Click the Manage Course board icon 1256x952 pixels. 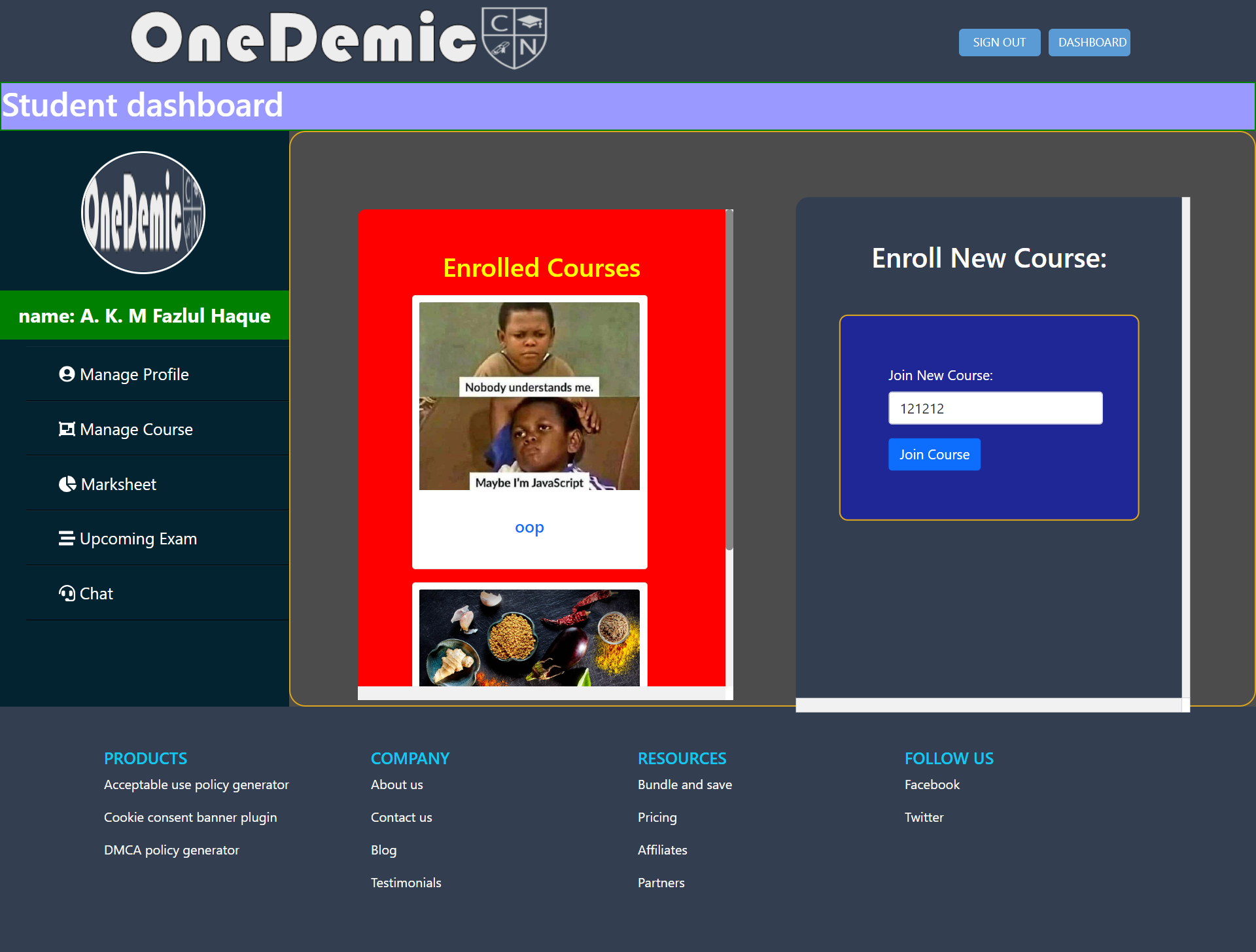67,429
